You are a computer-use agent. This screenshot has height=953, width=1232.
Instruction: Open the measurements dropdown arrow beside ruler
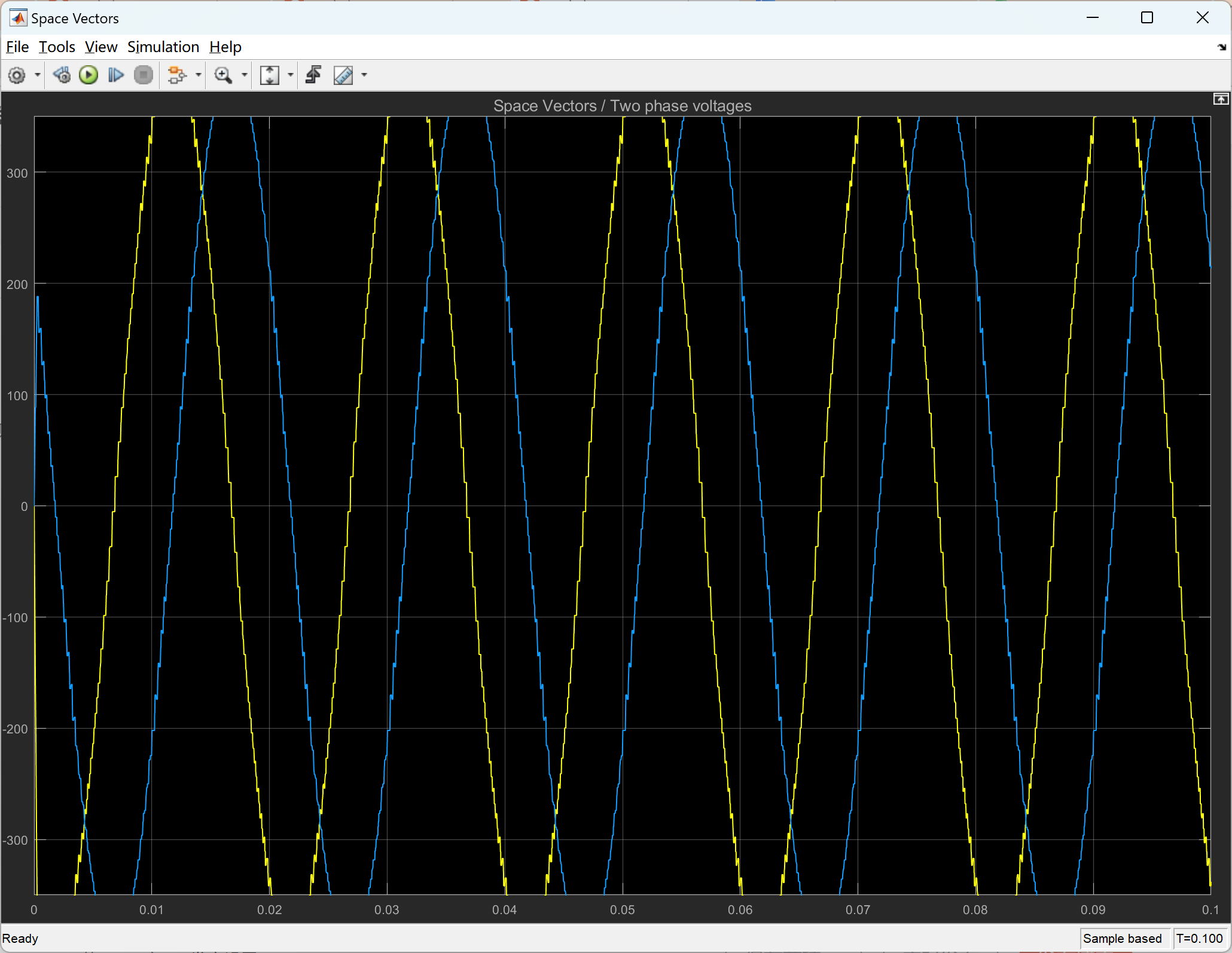click(364, 75)
